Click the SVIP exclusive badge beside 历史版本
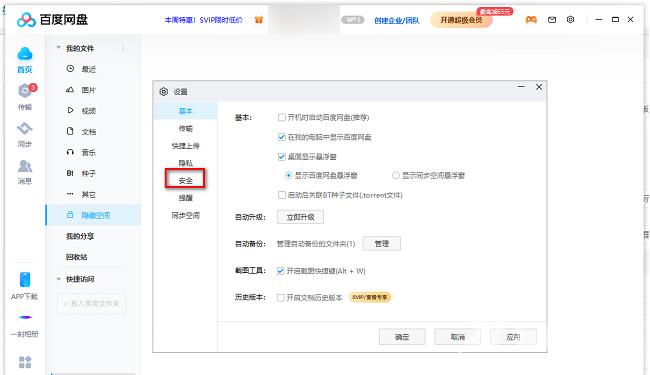This screenshot has width=650, height=375. coord(370,297)
